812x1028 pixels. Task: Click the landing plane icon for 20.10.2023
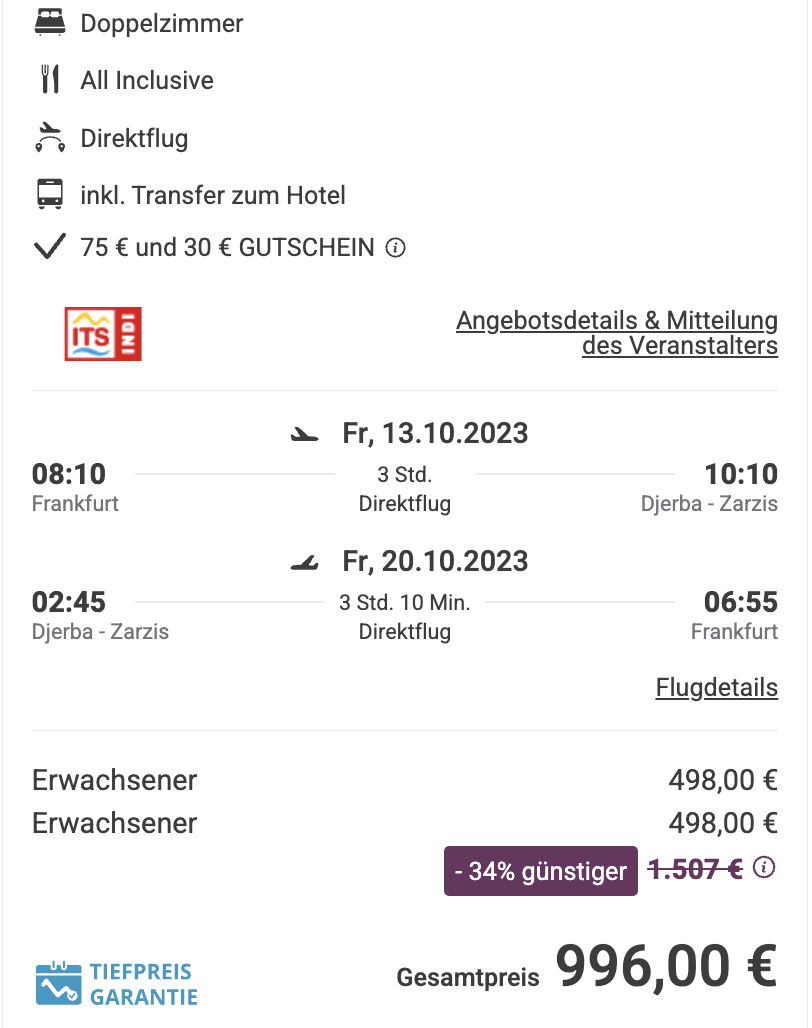[x=305, y=563]
